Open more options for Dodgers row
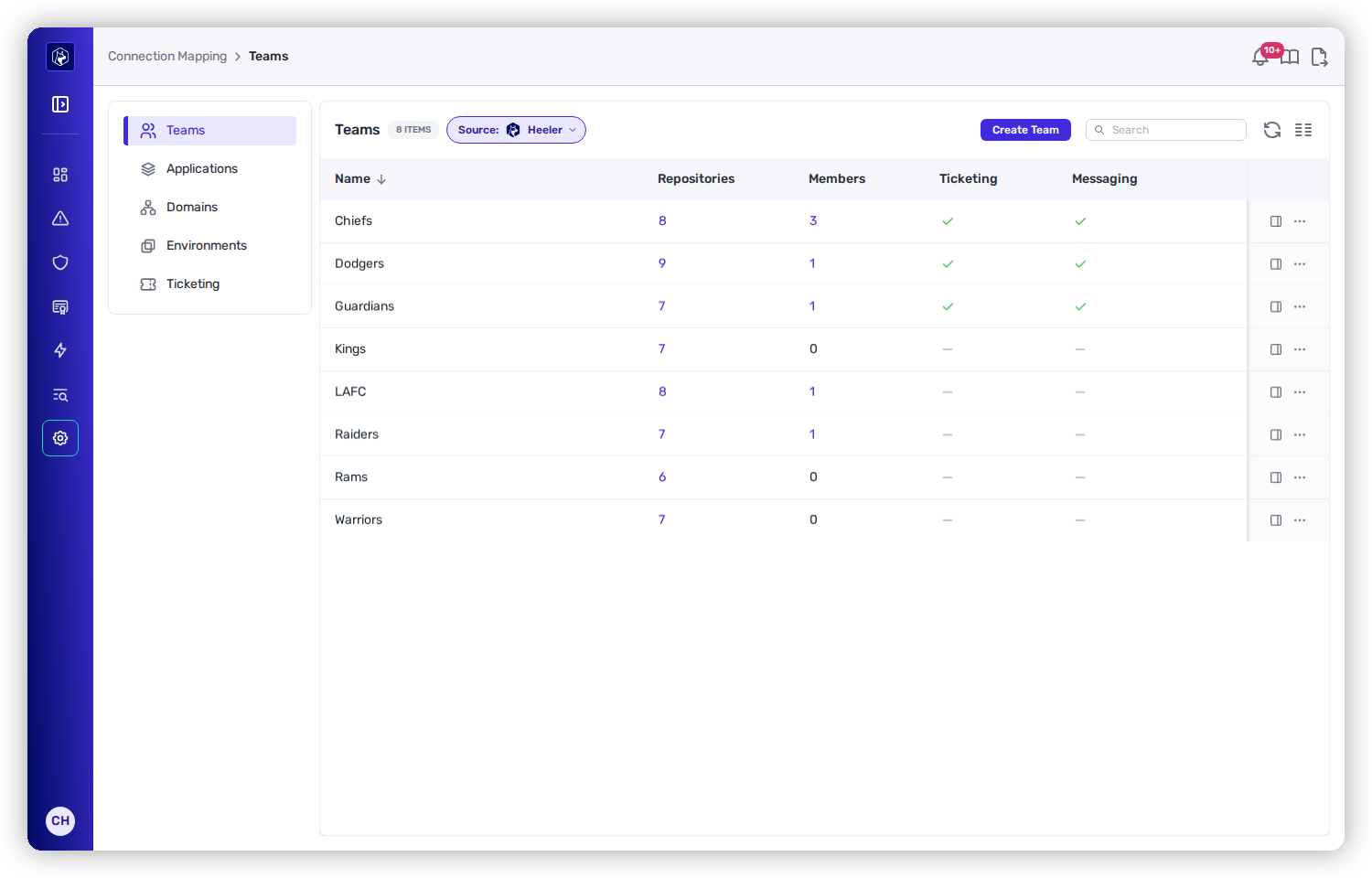Image resolution: width=1372 pixels, height=878 pixels. click(x=1300, y=264)
